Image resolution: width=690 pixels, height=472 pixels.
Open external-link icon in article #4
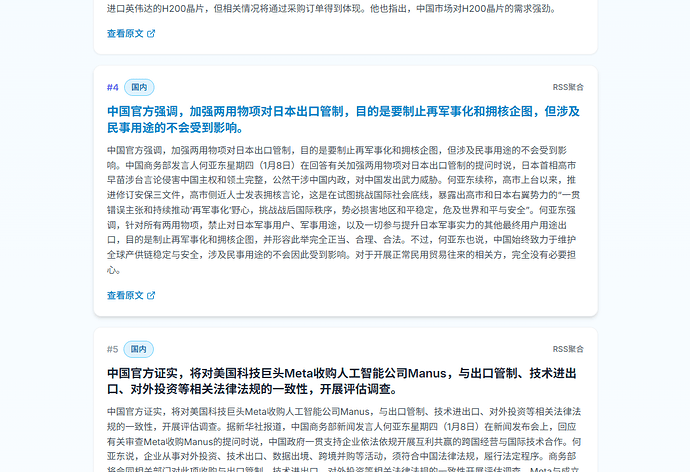151,295
